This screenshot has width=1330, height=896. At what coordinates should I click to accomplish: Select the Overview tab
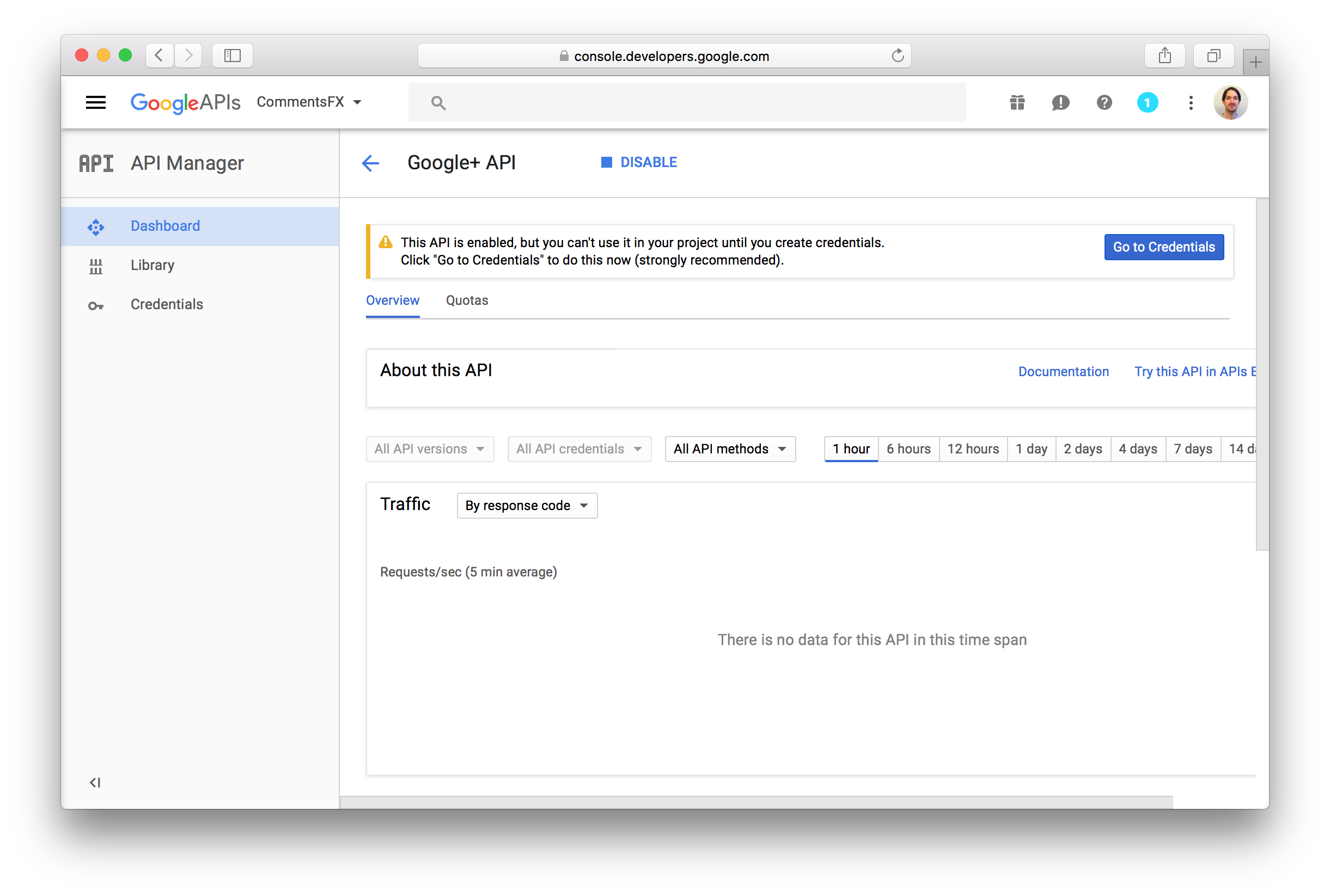pos(394,300)
